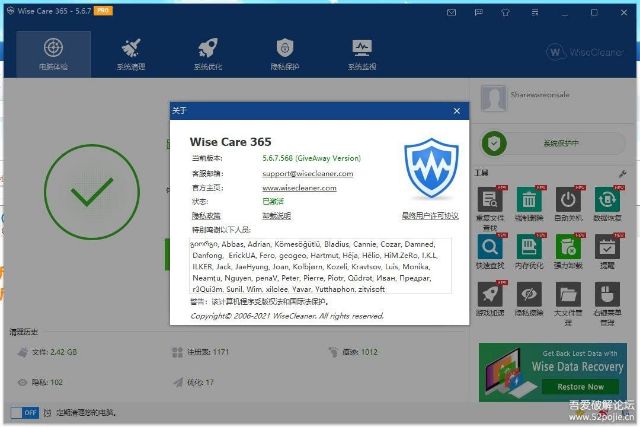Open the www.wisecleaner.com homepage link
Viewport: 640px width, 427px height.
tap(299, 188)
